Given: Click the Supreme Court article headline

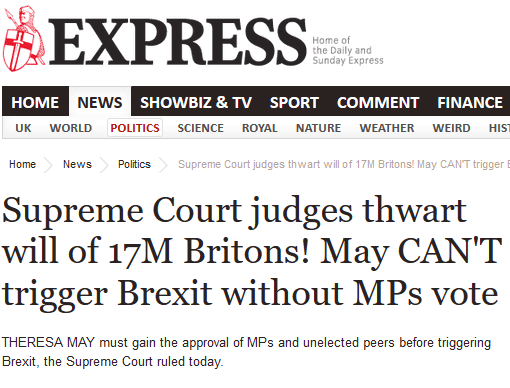Looking at the screenshot, I should tap(252, 252).
